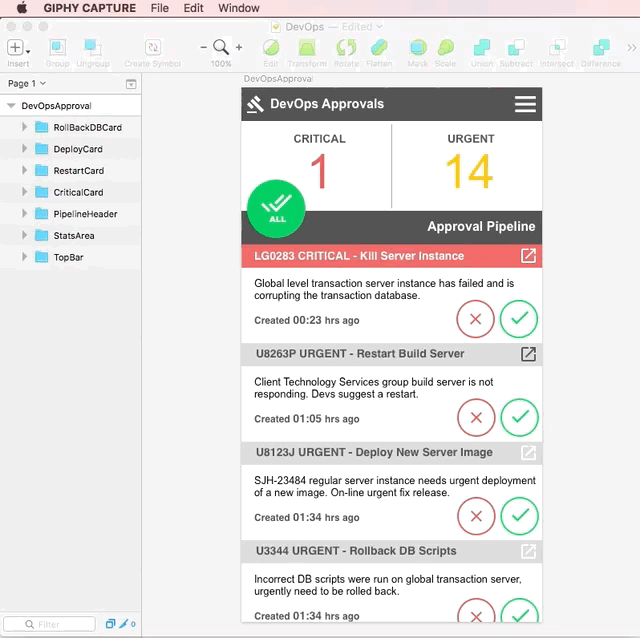Approve the Deploy New Server Image request

point(520,516)
